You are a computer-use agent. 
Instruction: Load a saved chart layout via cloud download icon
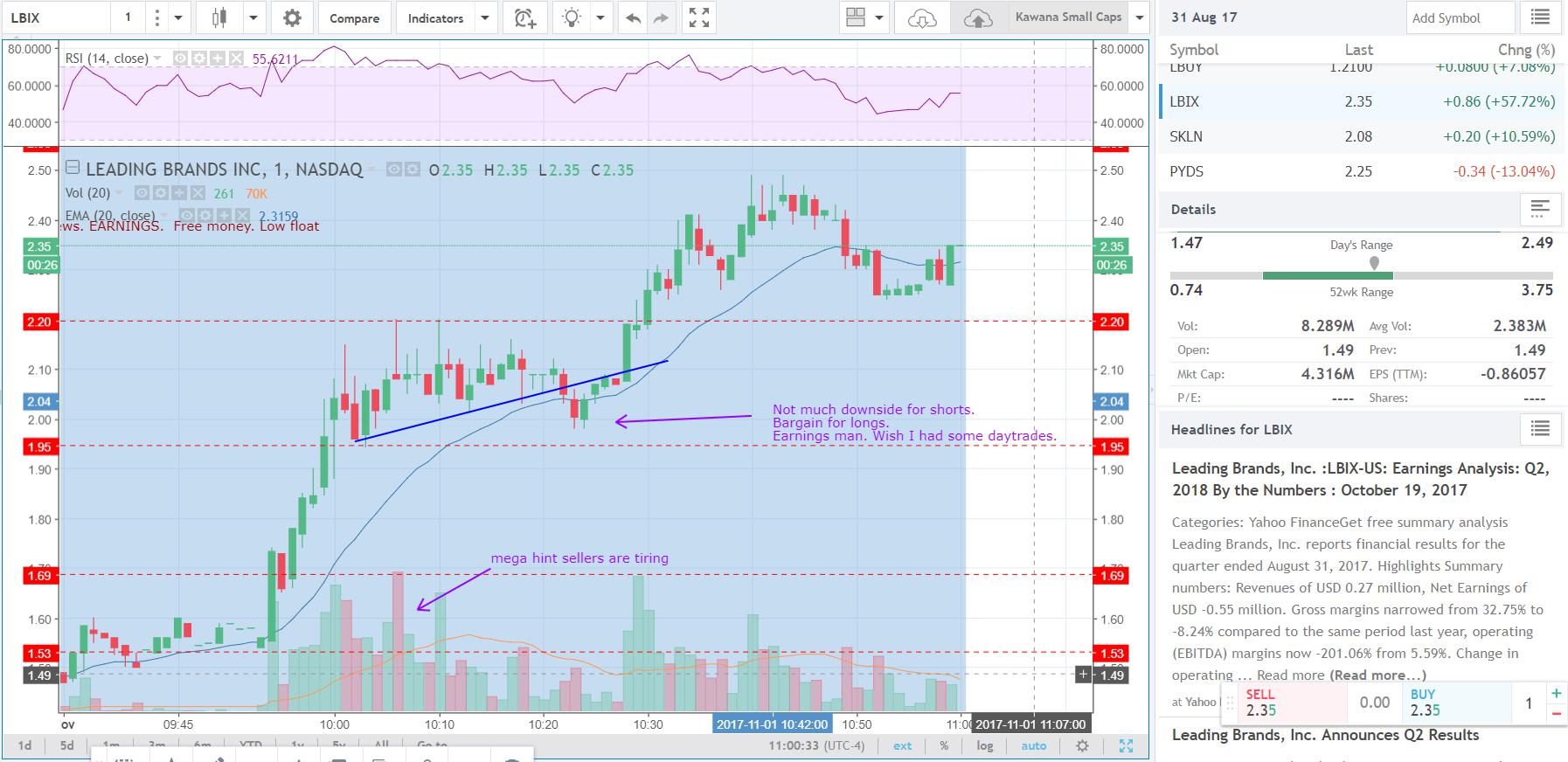coord(922,17)
